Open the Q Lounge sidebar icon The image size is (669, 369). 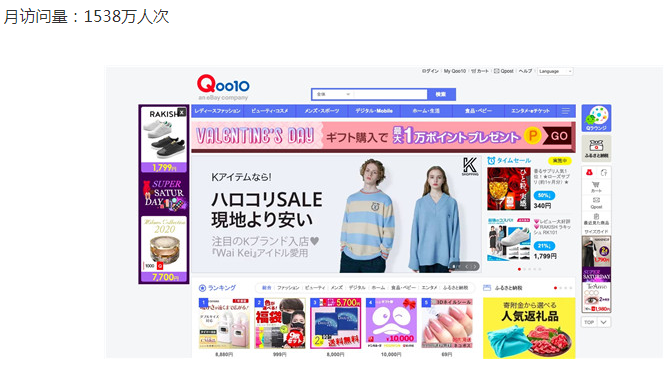click(596, 118)
